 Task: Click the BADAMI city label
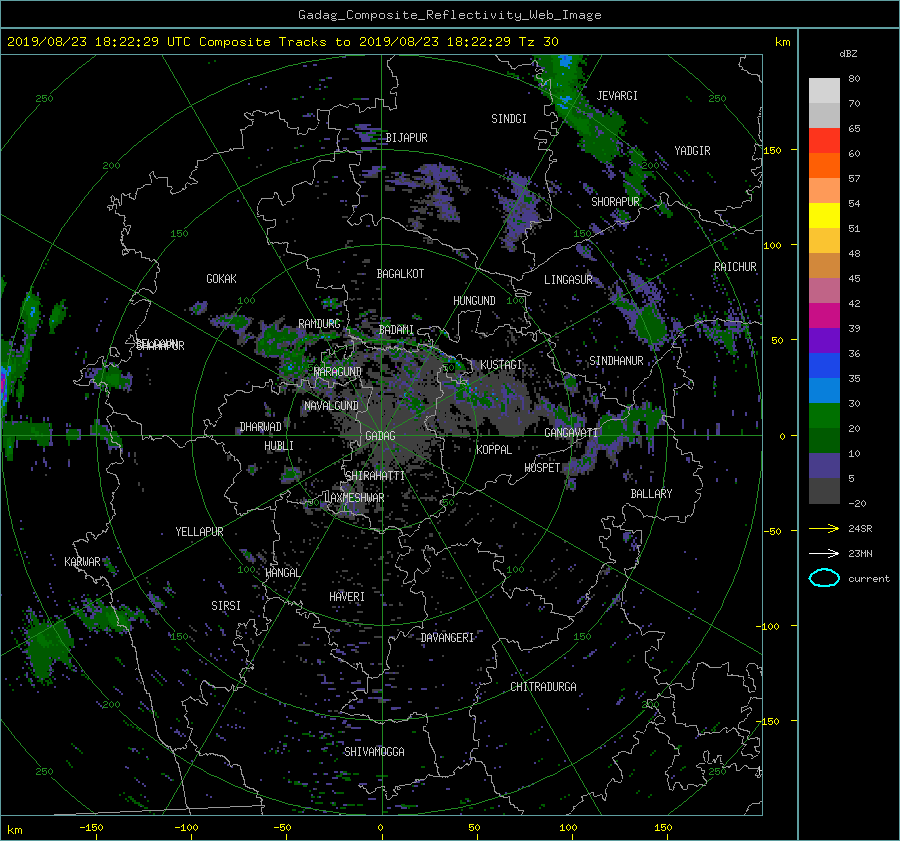pos(396,330)
